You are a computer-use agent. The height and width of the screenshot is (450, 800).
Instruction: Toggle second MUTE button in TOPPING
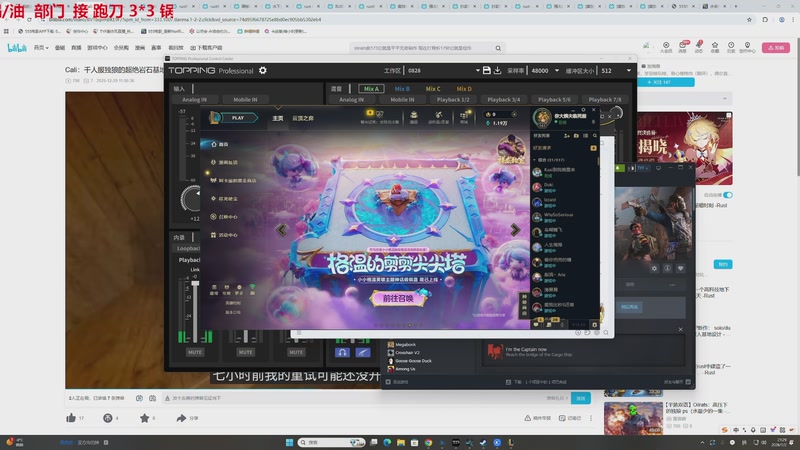click(245, 352)
